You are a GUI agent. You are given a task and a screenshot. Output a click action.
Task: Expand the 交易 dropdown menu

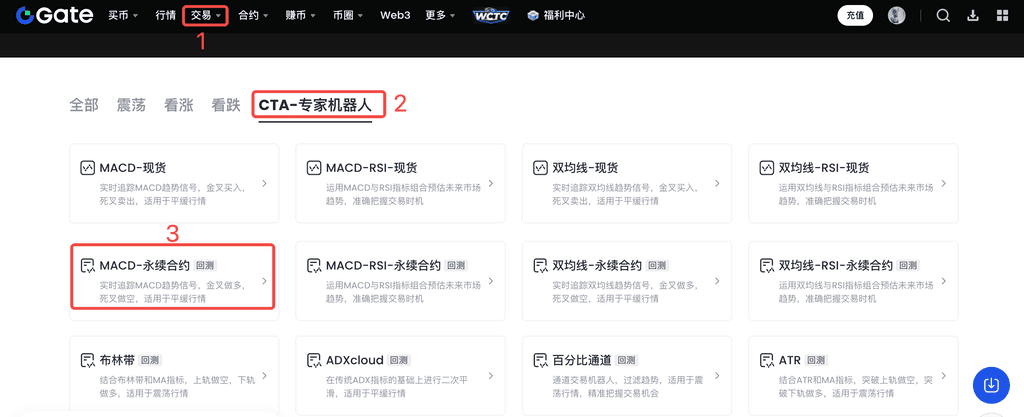pos(205,15)
